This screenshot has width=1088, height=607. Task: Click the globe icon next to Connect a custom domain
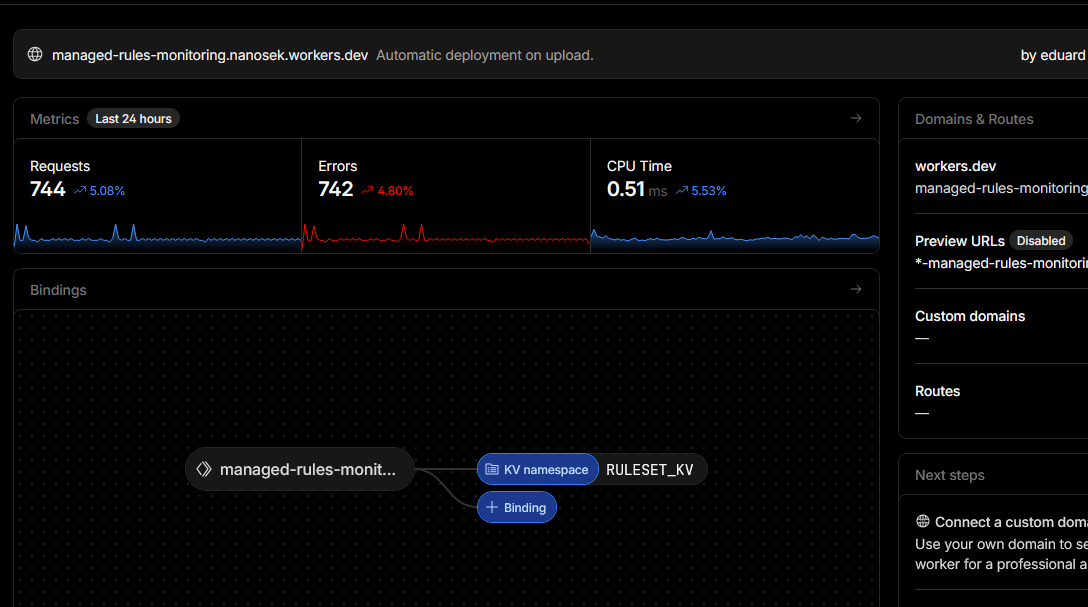click(x=921, y=521)
